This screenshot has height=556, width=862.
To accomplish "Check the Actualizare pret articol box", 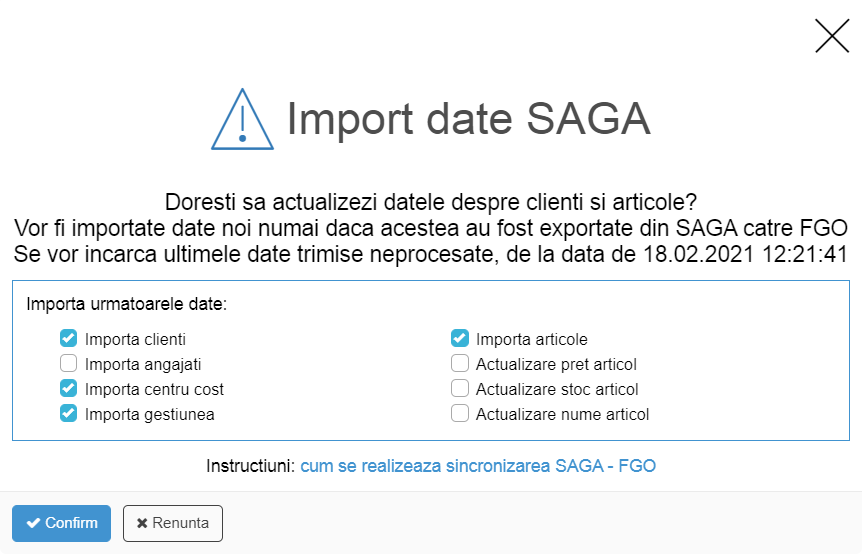I will (460, 364).
